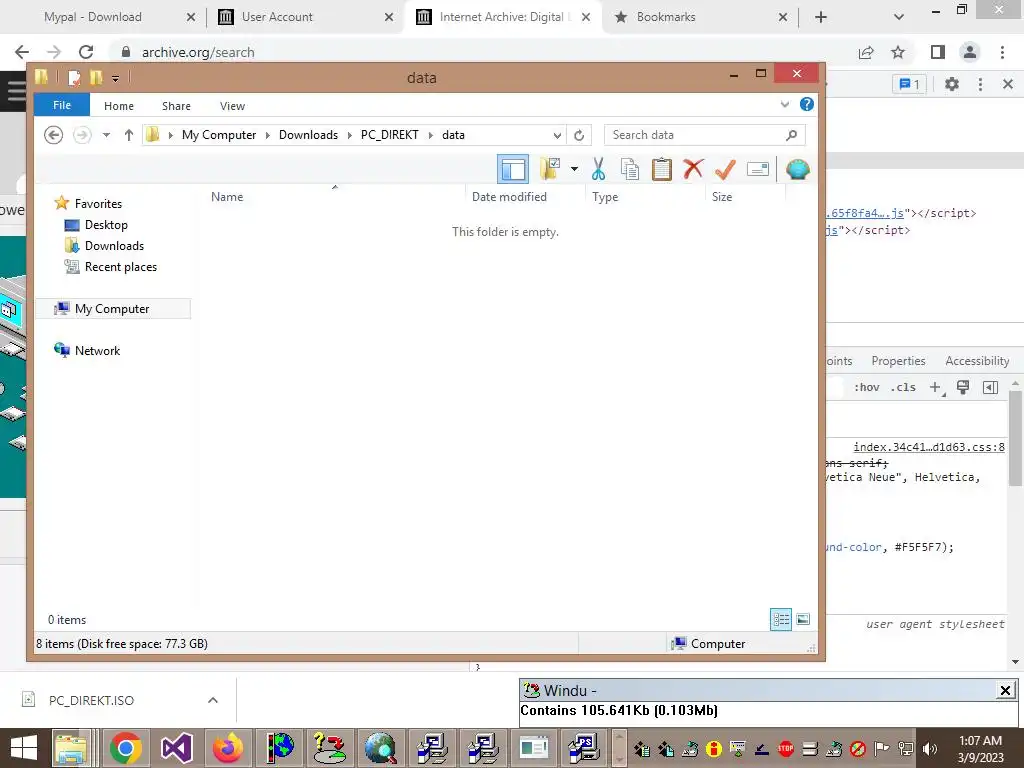Open Chrome profile avatar
The image size is (1024, 768).
(970, 52)
